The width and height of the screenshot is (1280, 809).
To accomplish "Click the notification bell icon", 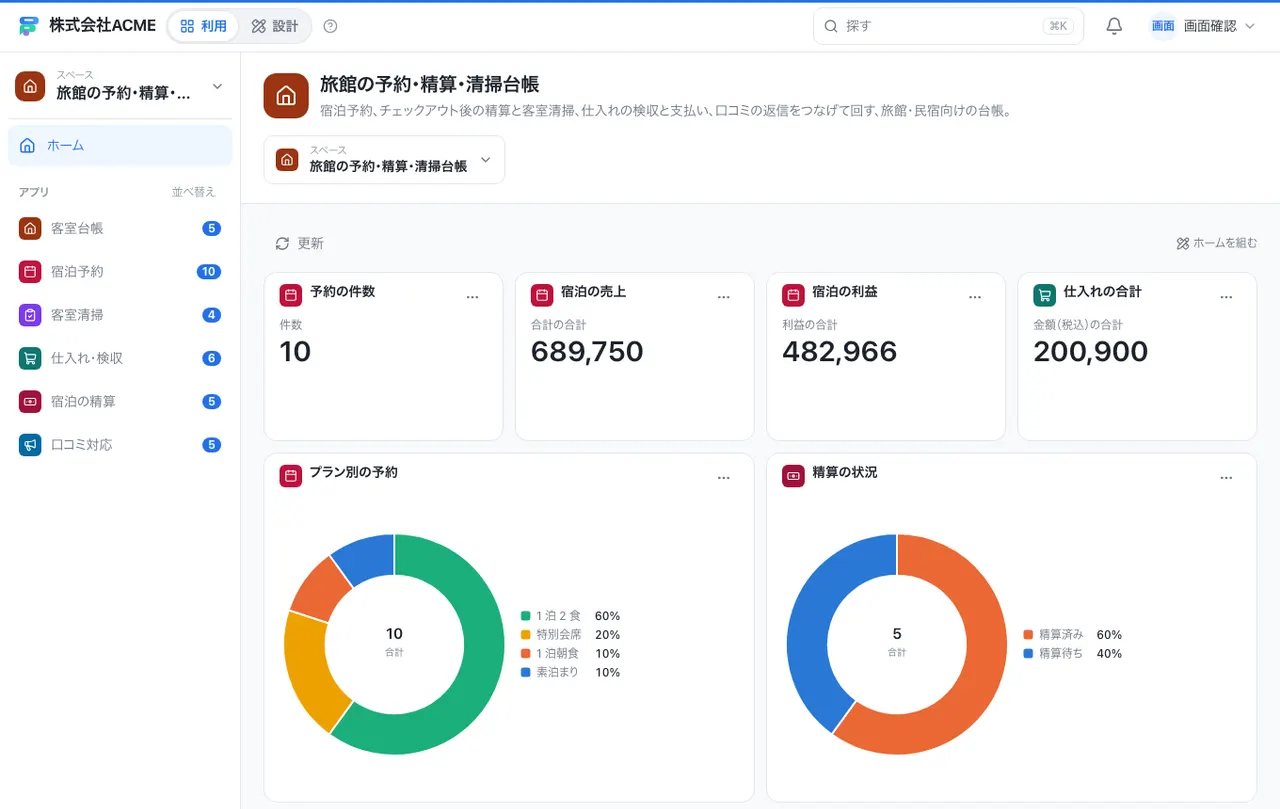I will [1114, 26].
